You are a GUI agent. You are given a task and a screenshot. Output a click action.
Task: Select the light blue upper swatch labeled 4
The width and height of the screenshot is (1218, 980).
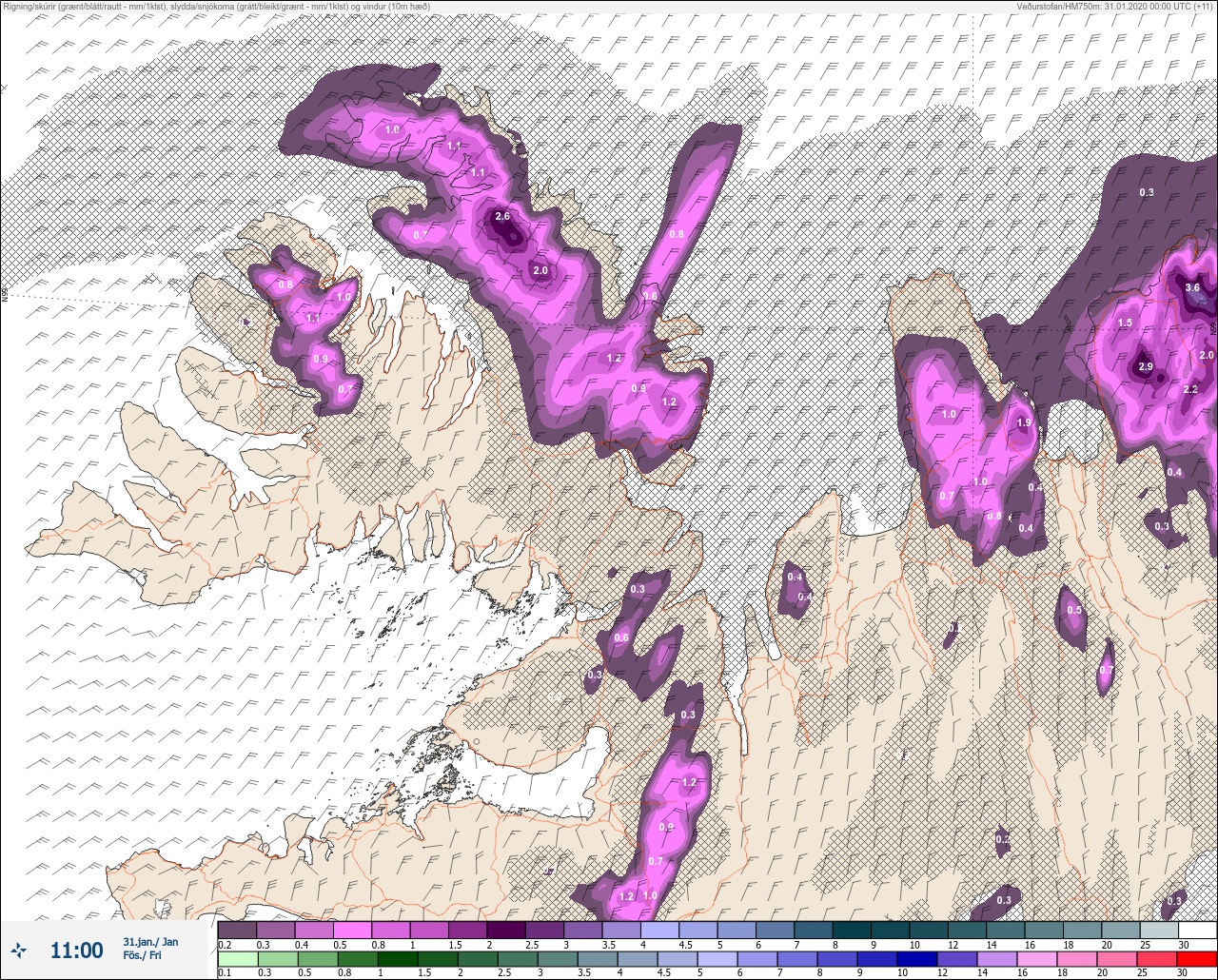(659, 930)
